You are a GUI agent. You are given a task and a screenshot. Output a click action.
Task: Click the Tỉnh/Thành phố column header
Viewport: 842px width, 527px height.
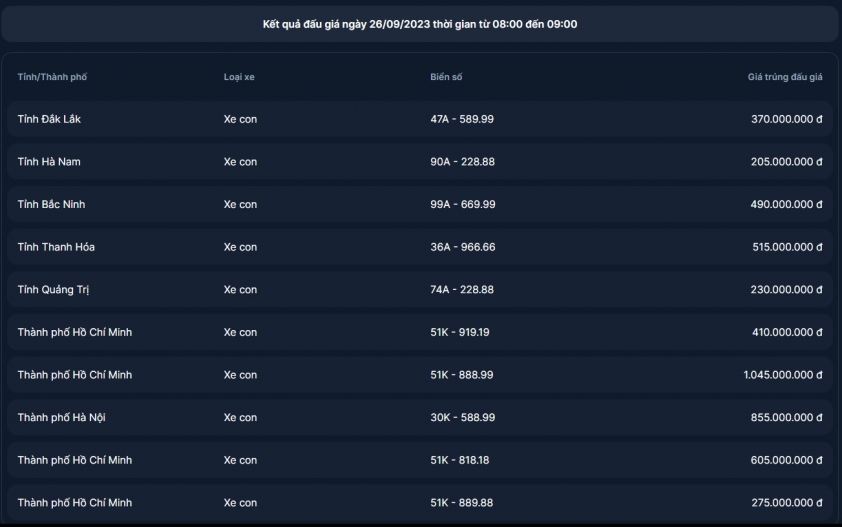pyautogui.click(x=52, y=77)
